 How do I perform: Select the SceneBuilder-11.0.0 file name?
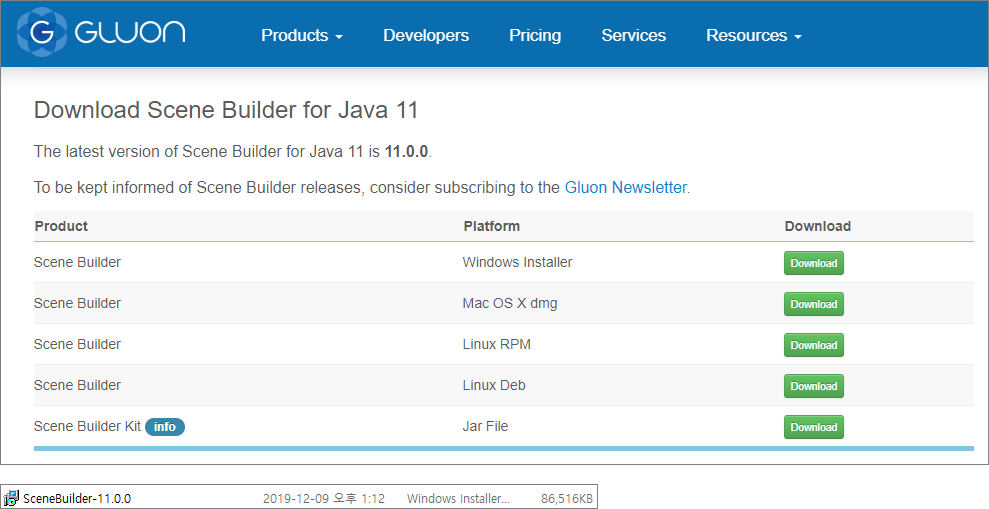tap(77, 498)
